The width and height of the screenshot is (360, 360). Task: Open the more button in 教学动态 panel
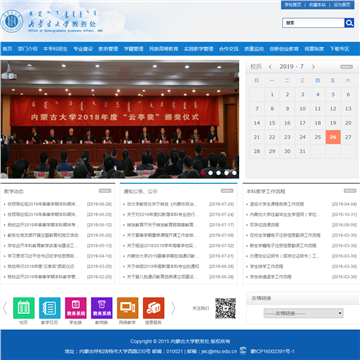(x=105, y=191)
